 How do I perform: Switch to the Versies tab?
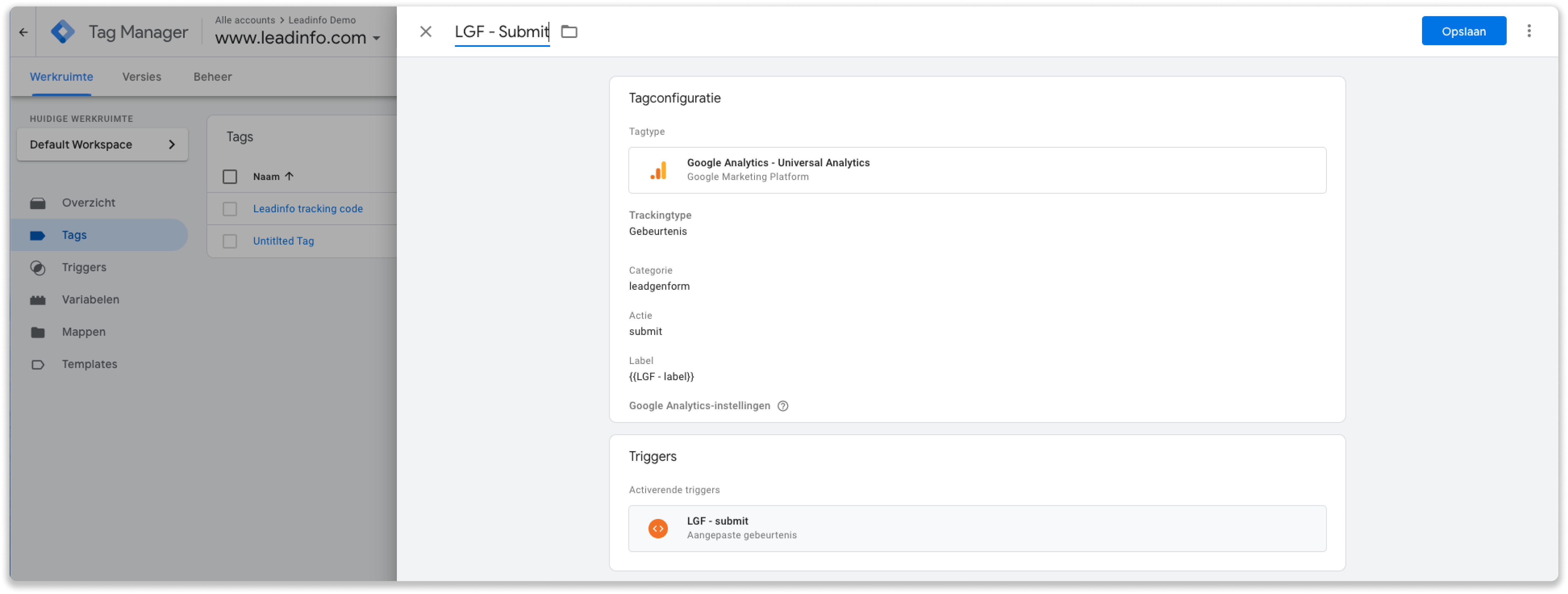coord(142,77)
